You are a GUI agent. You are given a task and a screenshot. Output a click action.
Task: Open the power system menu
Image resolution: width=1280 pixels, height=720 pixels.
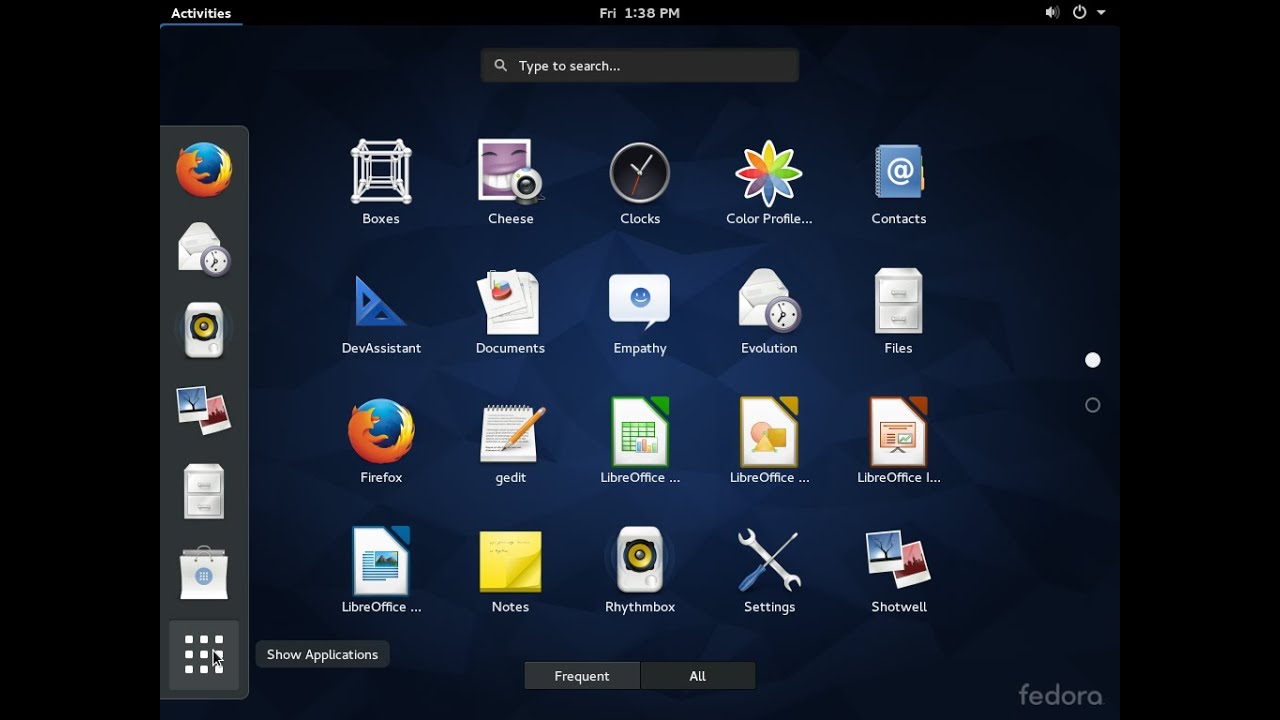click(1089, 13)
